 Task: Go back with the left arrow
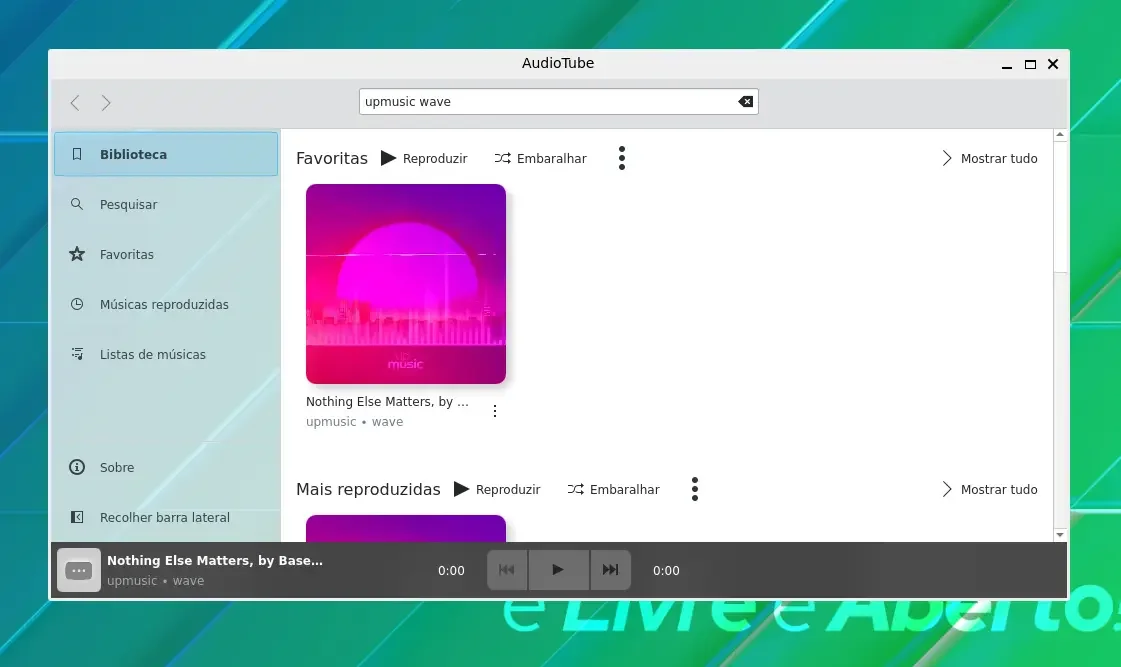pos(75,103)
